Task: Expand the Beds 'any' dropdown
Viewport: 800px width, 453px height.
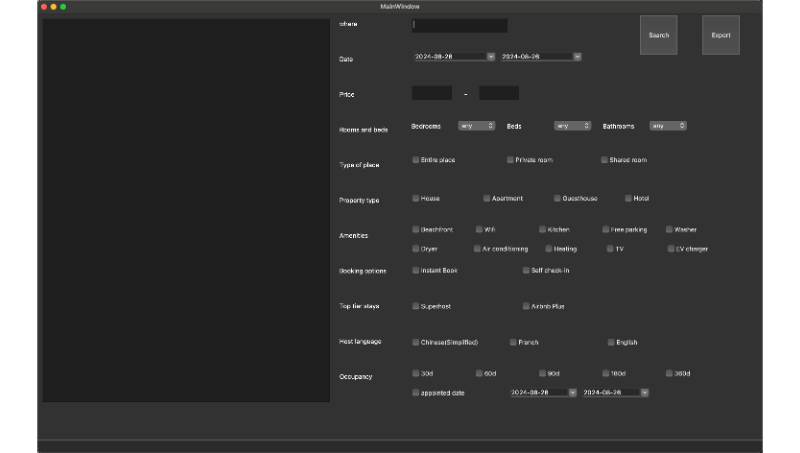Action: [573, 126]
